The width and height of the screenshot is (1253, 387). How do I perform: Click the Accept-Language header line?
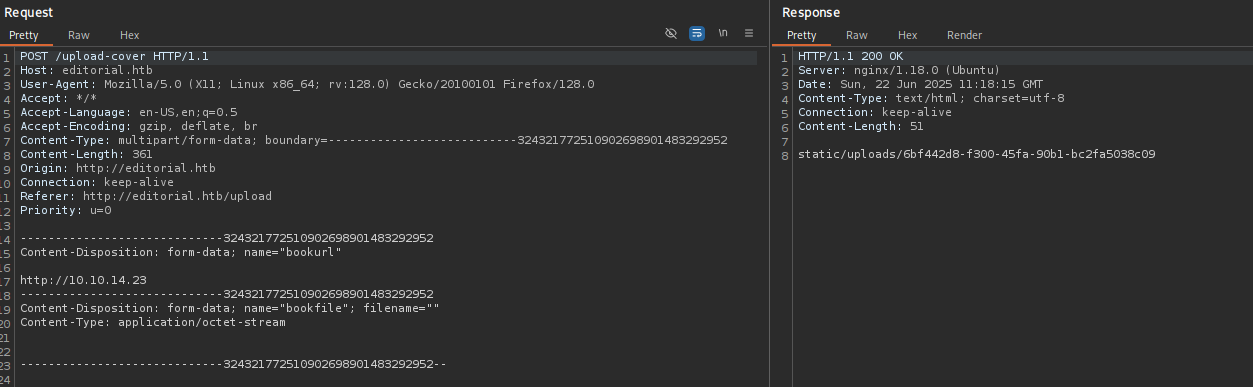pyautogui.click(x=129, y=113)
